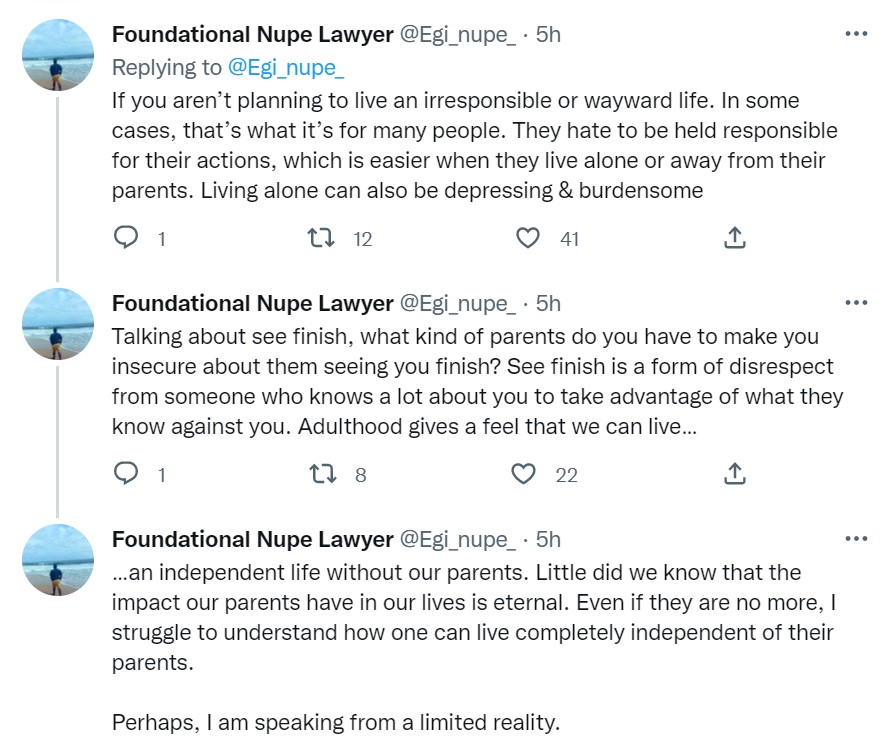
Task: Like the 'see finish' tweet with 22 likes
Action: (524, 474)
